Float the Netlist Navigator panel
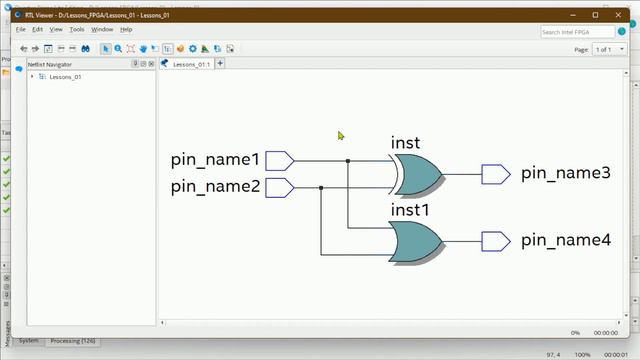This screenshot has height=360, width=640. point(143,64)
